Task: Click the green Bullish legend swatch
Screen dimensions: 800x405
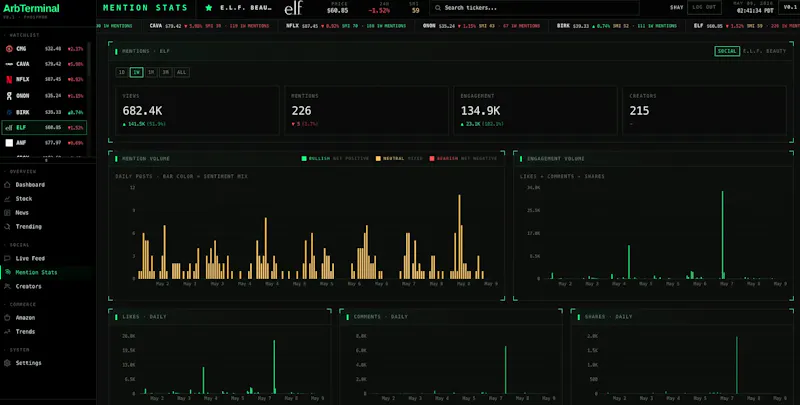Action: click(x=304, y=159)
